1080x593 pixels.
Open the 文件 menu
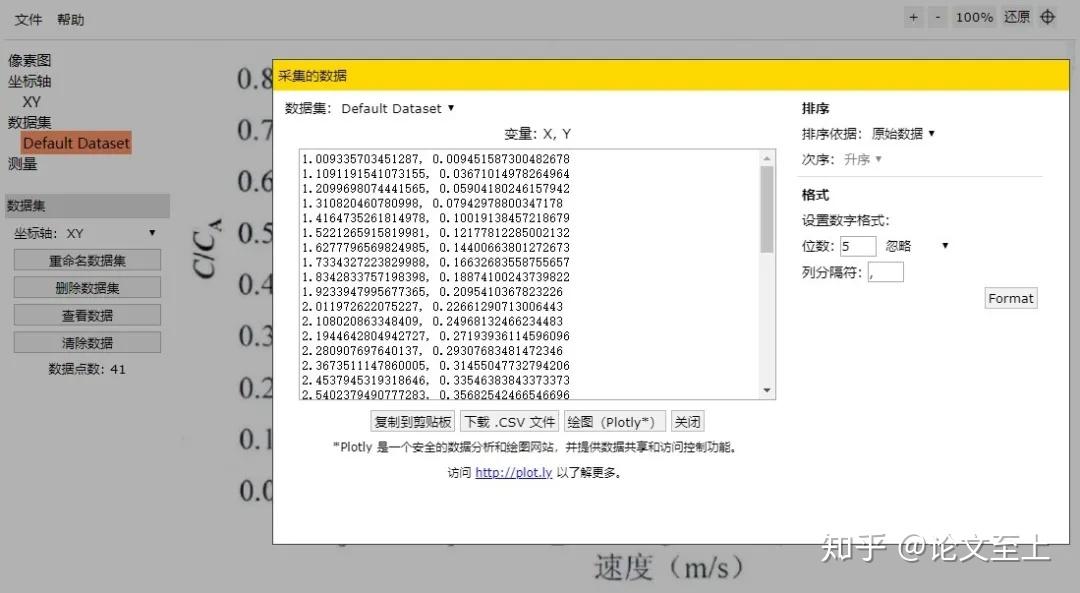(26, 19)
